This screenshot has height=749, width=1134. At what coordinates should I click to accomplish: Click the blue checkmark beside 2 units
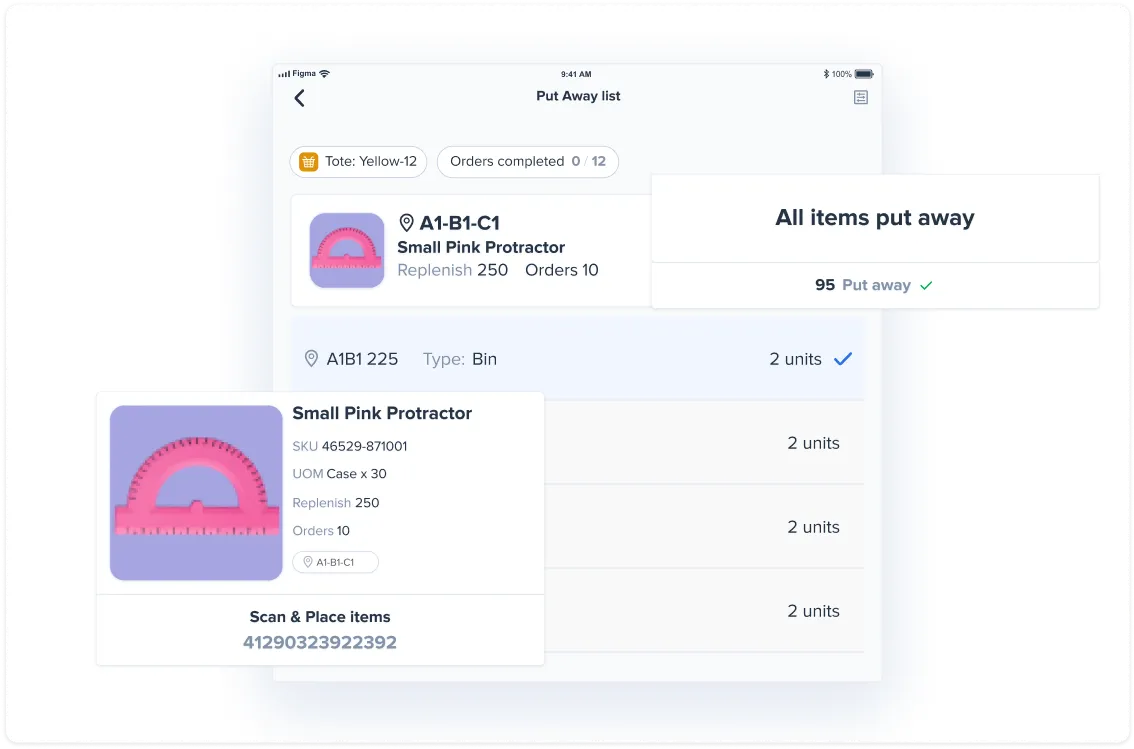click(843, 358)
